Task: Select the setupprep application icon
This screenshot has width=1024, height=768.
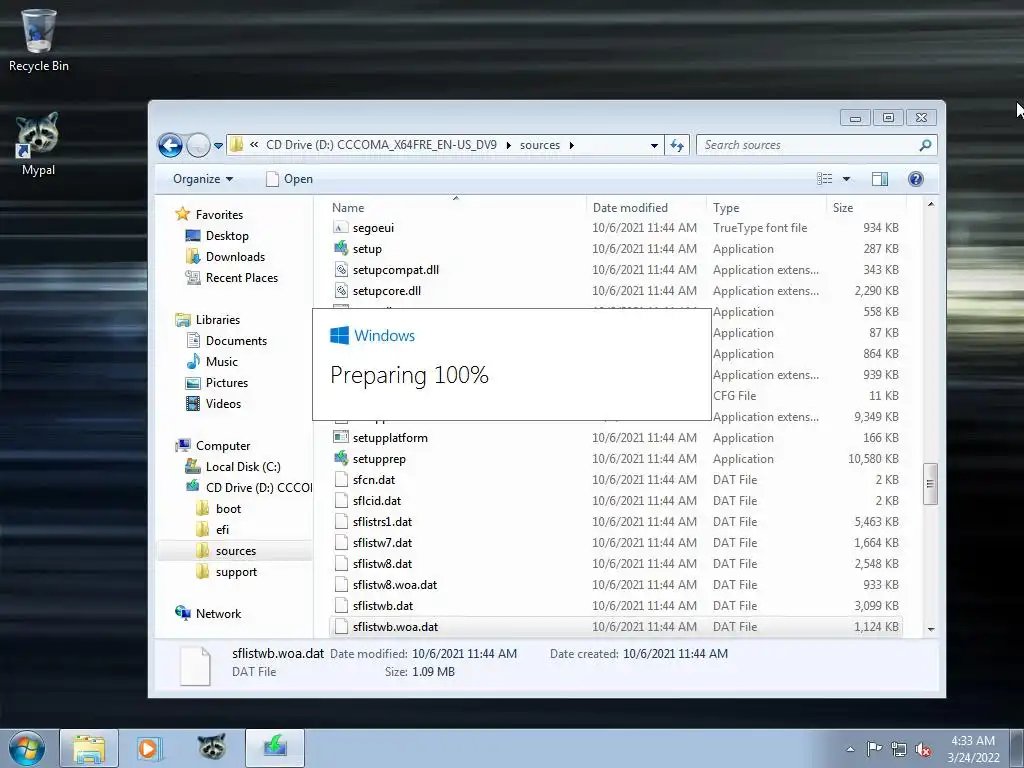Action: [340, 458]
